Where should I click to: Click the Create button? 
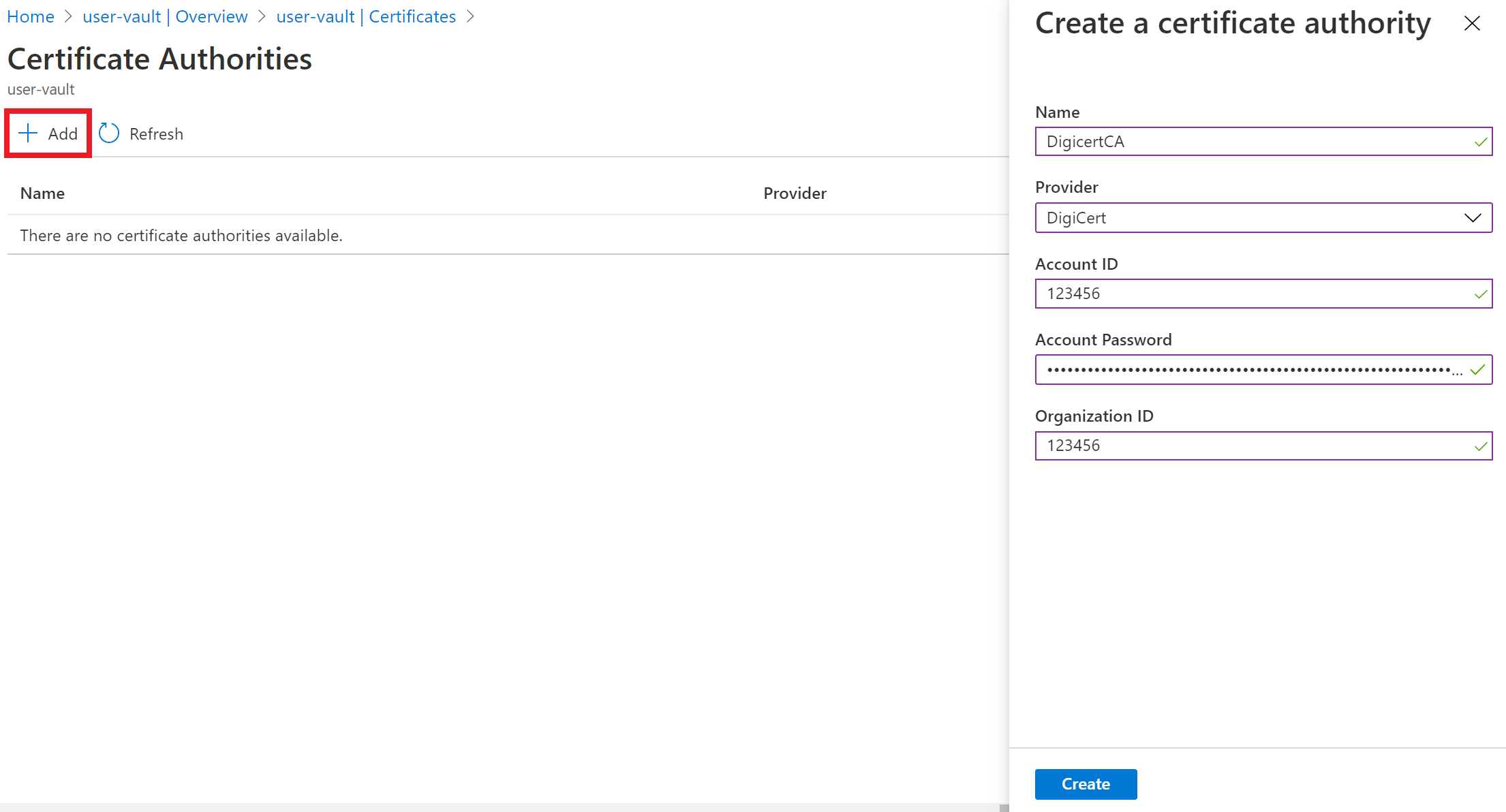(1085, 783)
